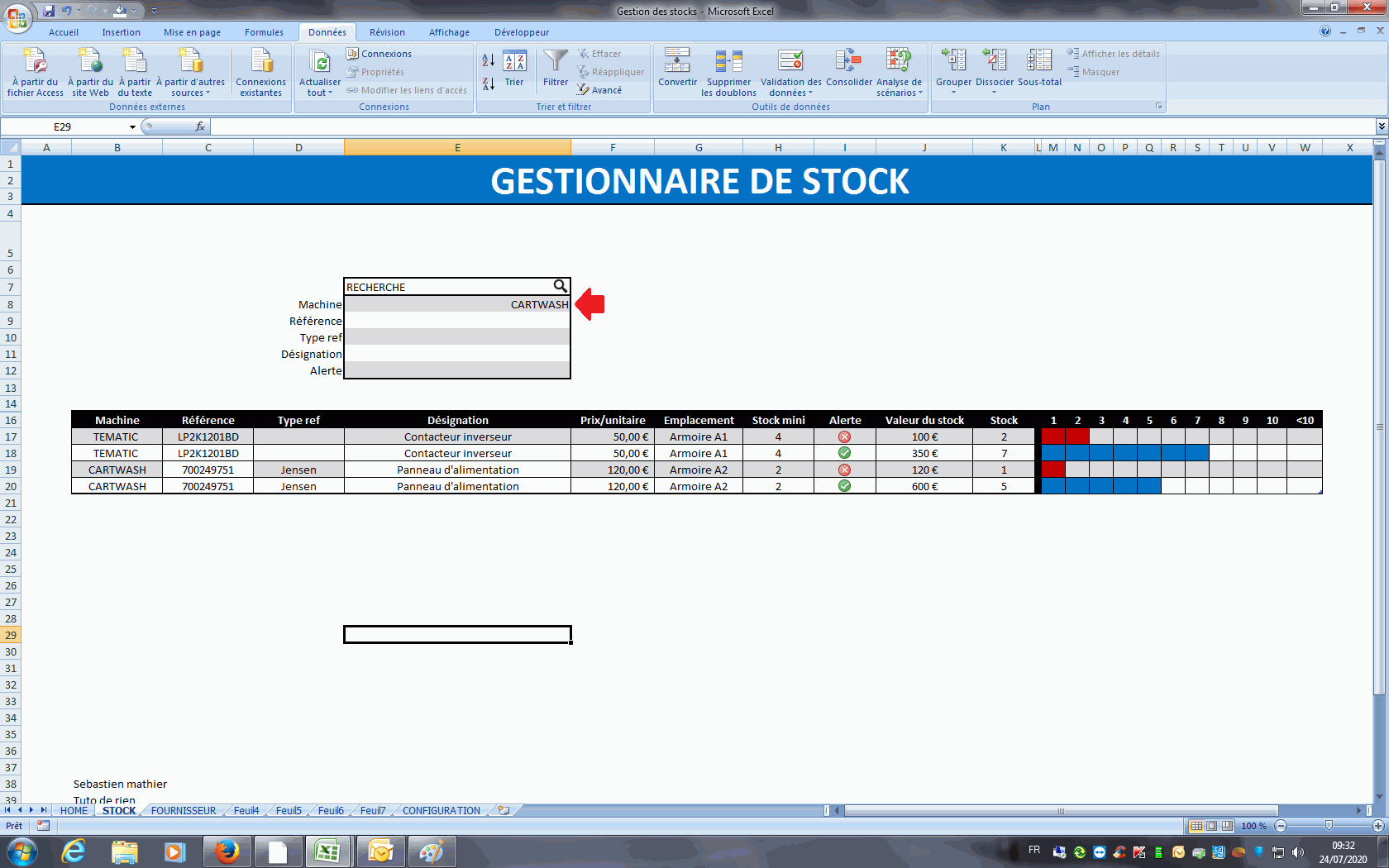Save the workbook from quick access toolbar
Viewport: 1389px width, 868px height.
49,11
